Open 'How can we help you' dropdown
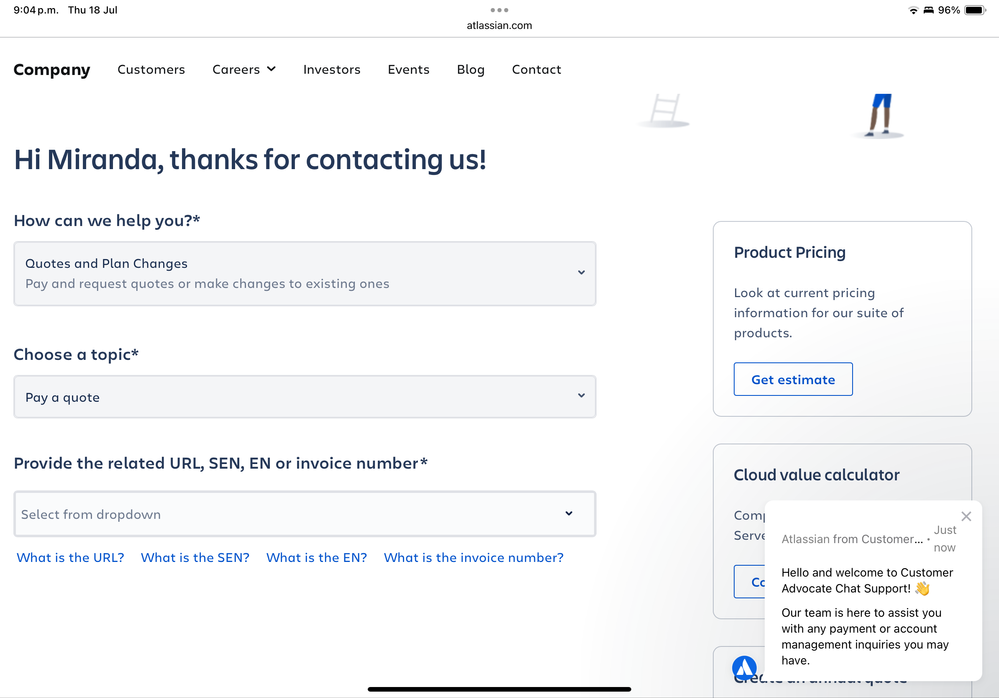This screenshot has height=698, width=999. (x=305, y=273)
